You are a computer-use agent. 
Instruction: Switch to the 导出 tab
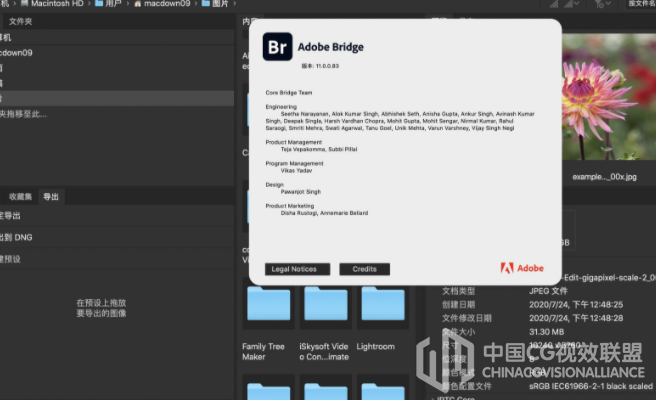click(x=51, y=197)
